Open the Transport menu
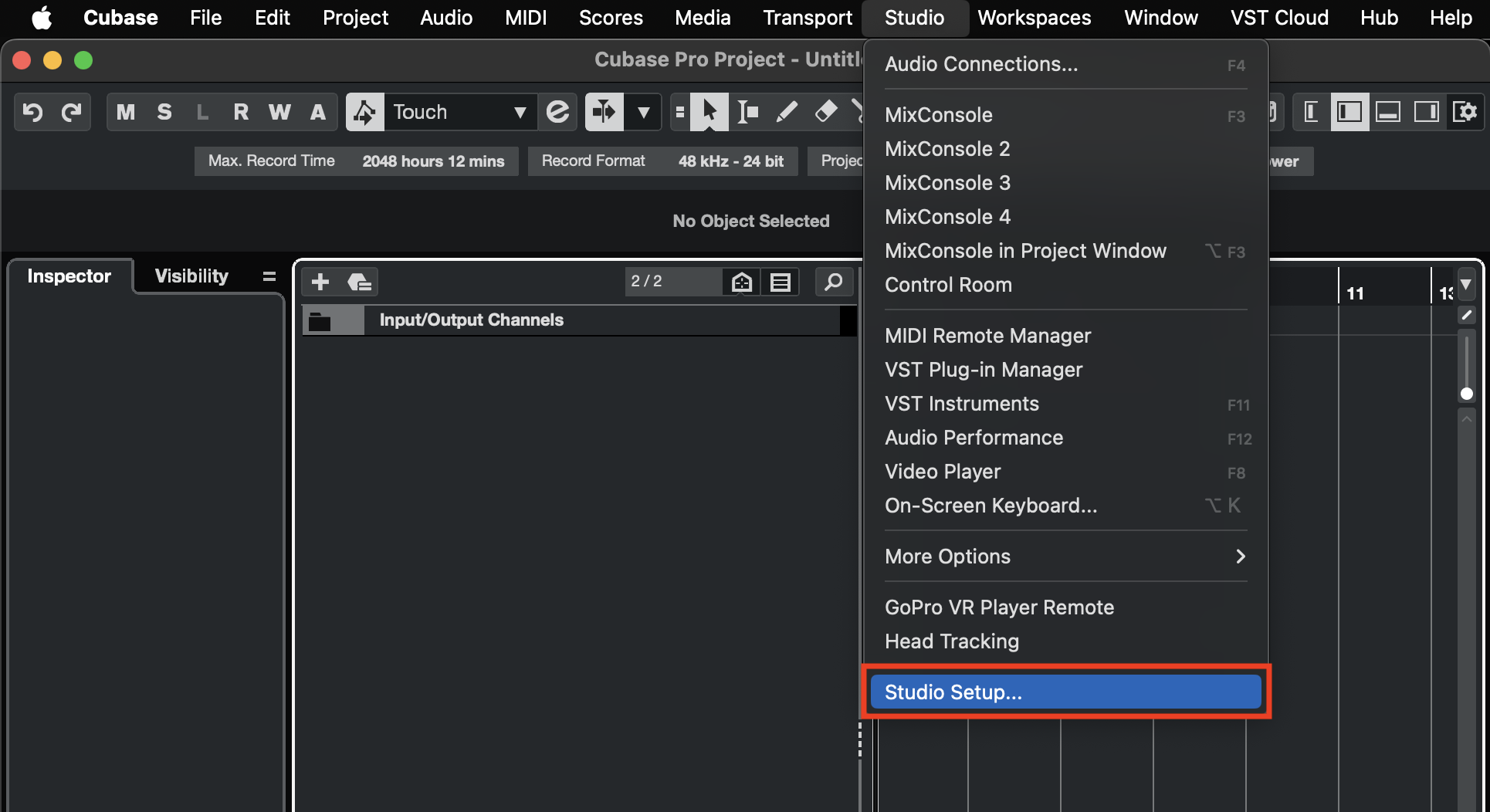 click(808, 18)
